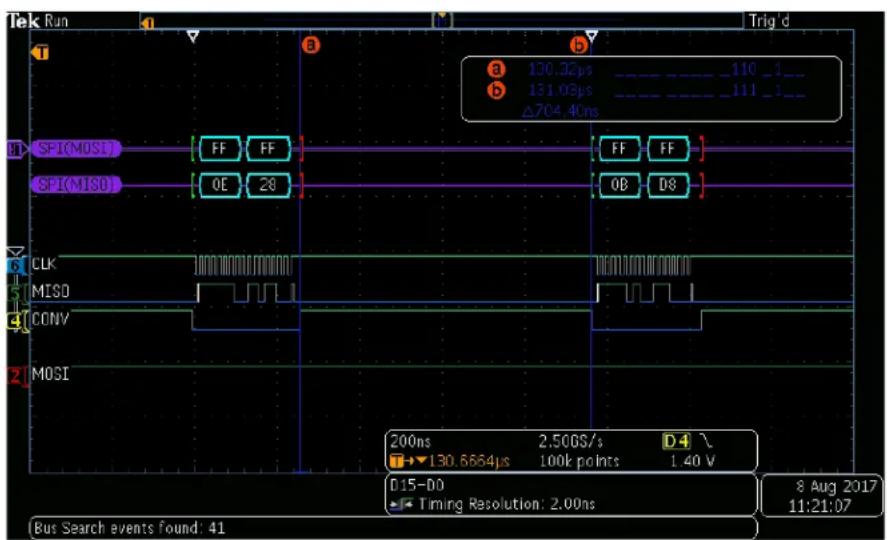Click the 200ns timebase readout
The height and width of the screenshot is (540, 887).
(411, 441)
